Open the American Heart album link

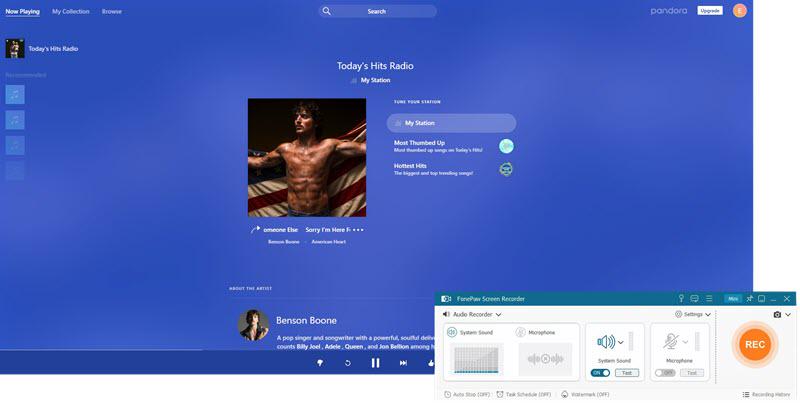pyautogui.click(x=329, y=242)
